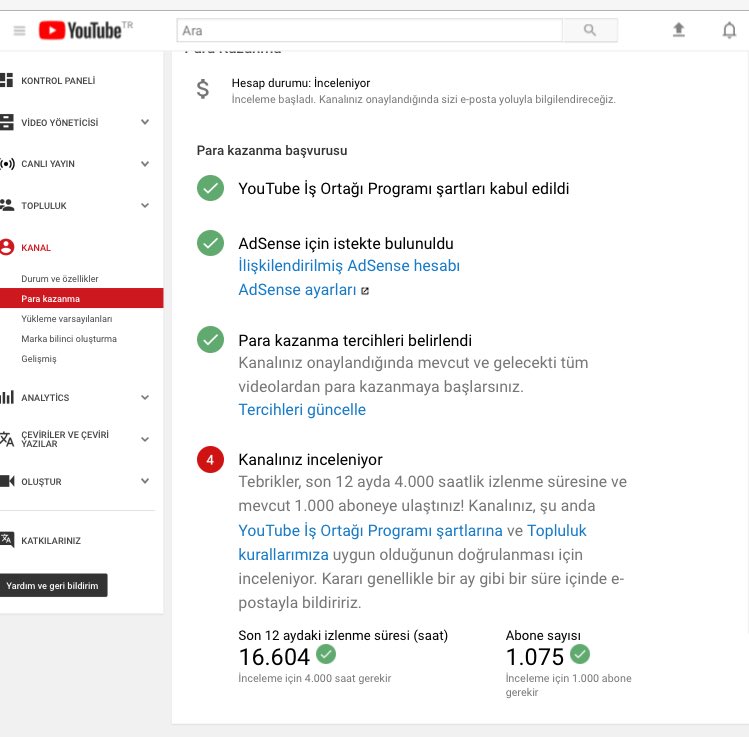The width and height of the screenshot is (749, 737).
Task: Click the Kontrol Paneli dashboard icon
Action: click(x=7, y=80)
